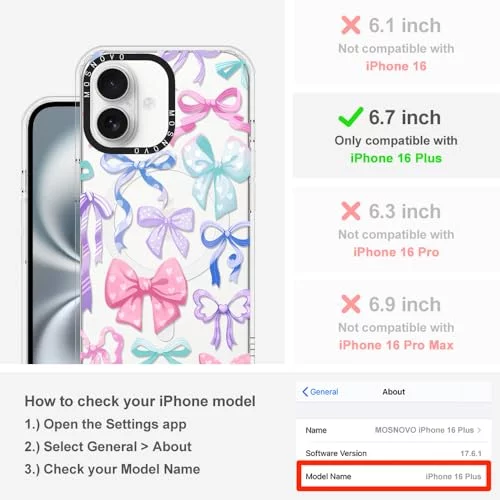Open the Name row chevron
This screenshot has width=500, height=500.
[x=479, y=430]
